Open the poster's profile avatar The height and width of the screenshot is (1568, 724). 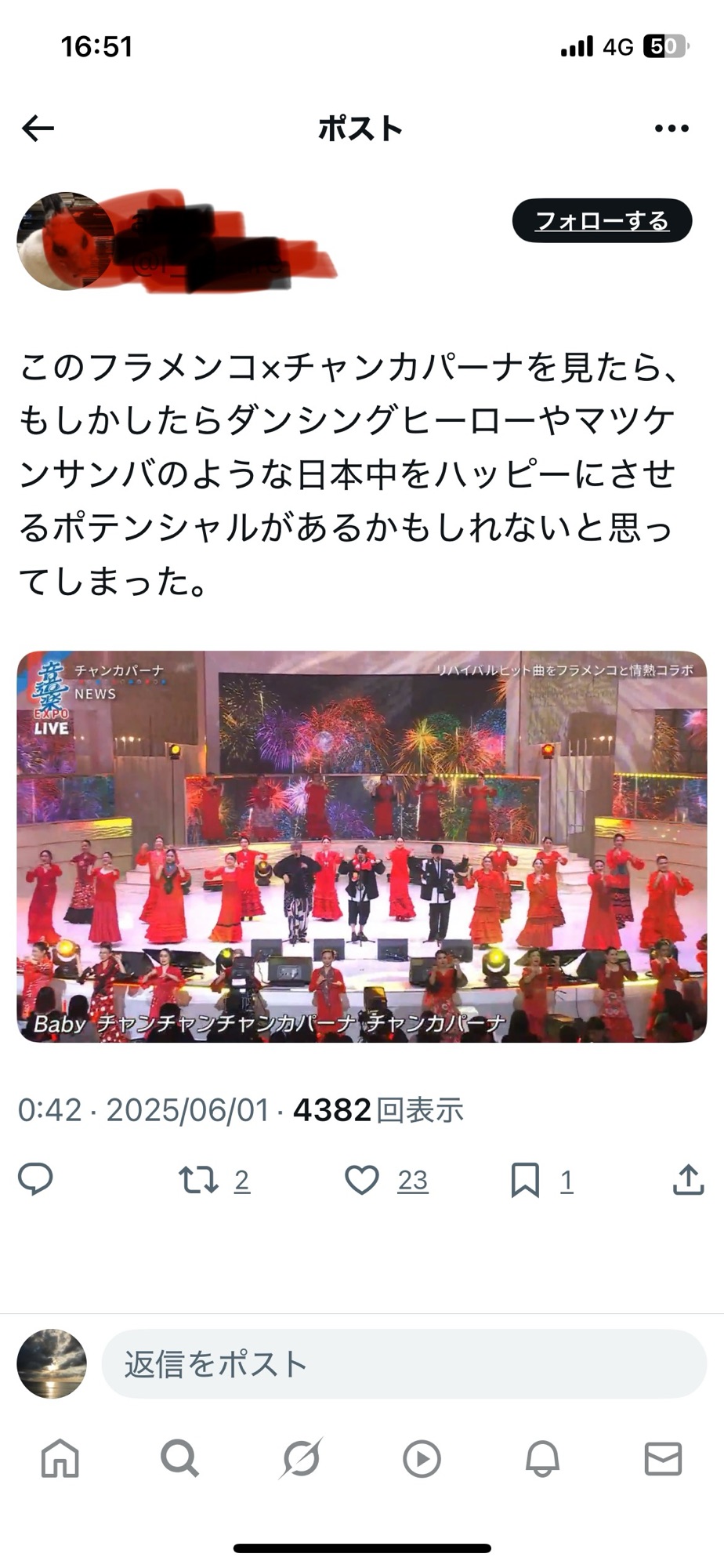tap(66, 241)
